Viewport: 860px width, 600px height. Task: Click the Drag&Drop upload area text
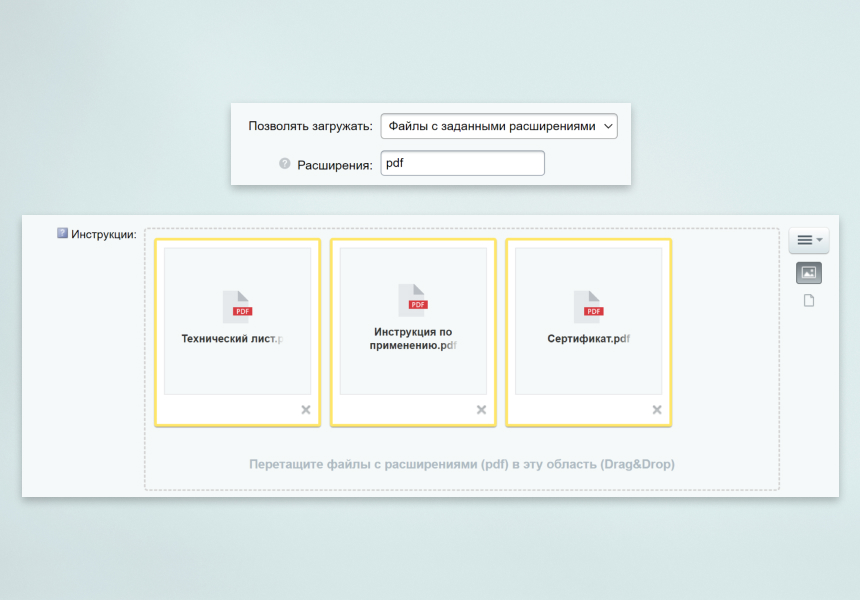click(x=462, y=464)
